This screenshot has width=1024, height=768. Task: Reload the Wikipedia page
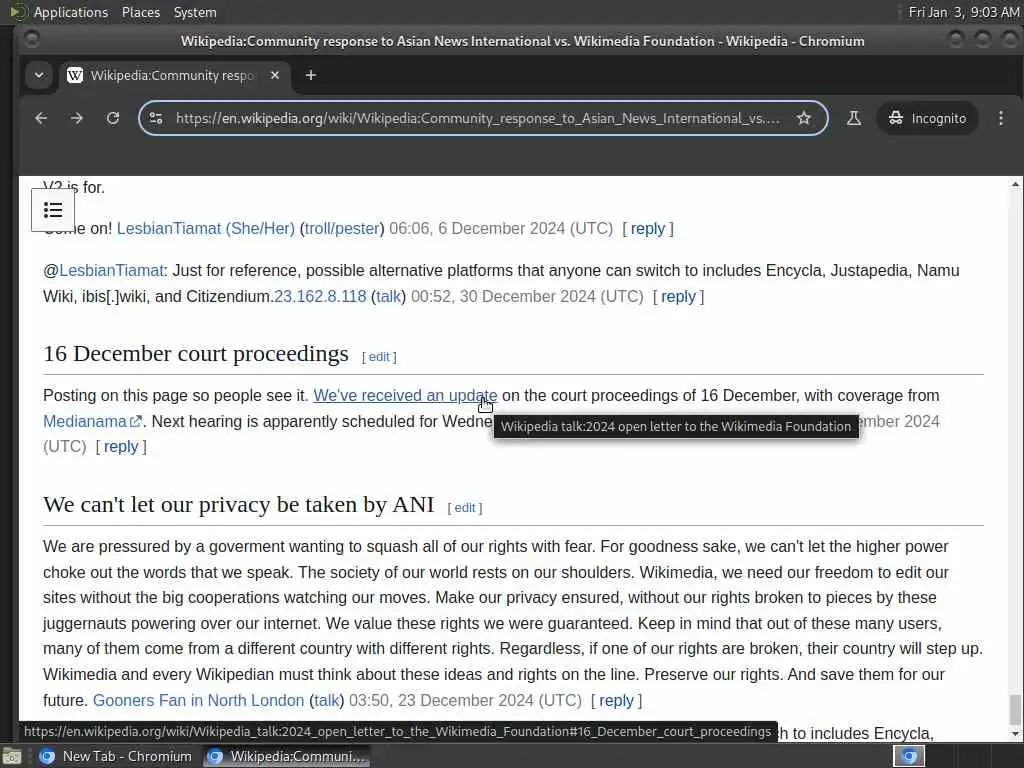tap(113, 118)
